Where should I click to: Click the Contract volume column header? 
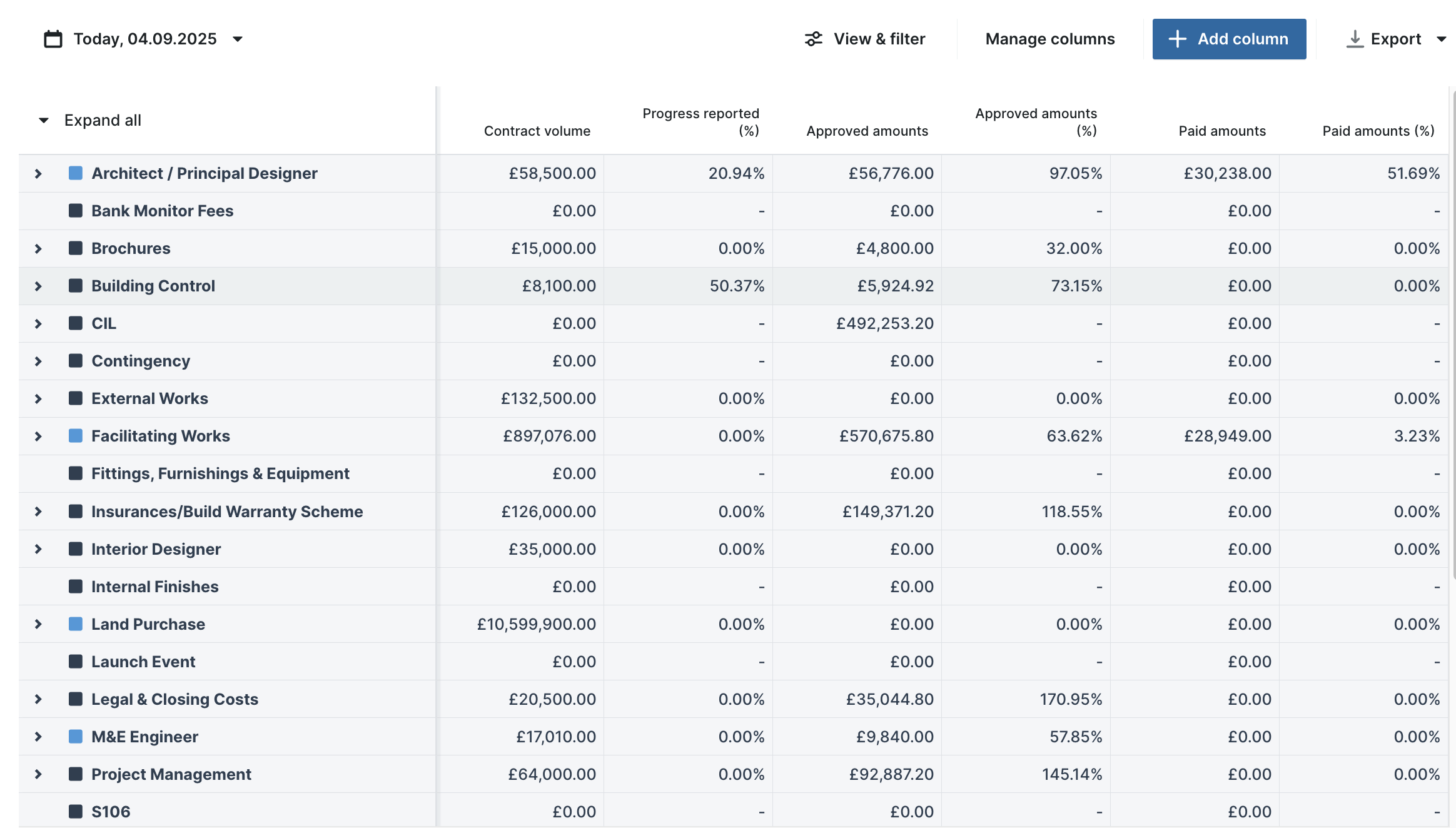[537, 131]
